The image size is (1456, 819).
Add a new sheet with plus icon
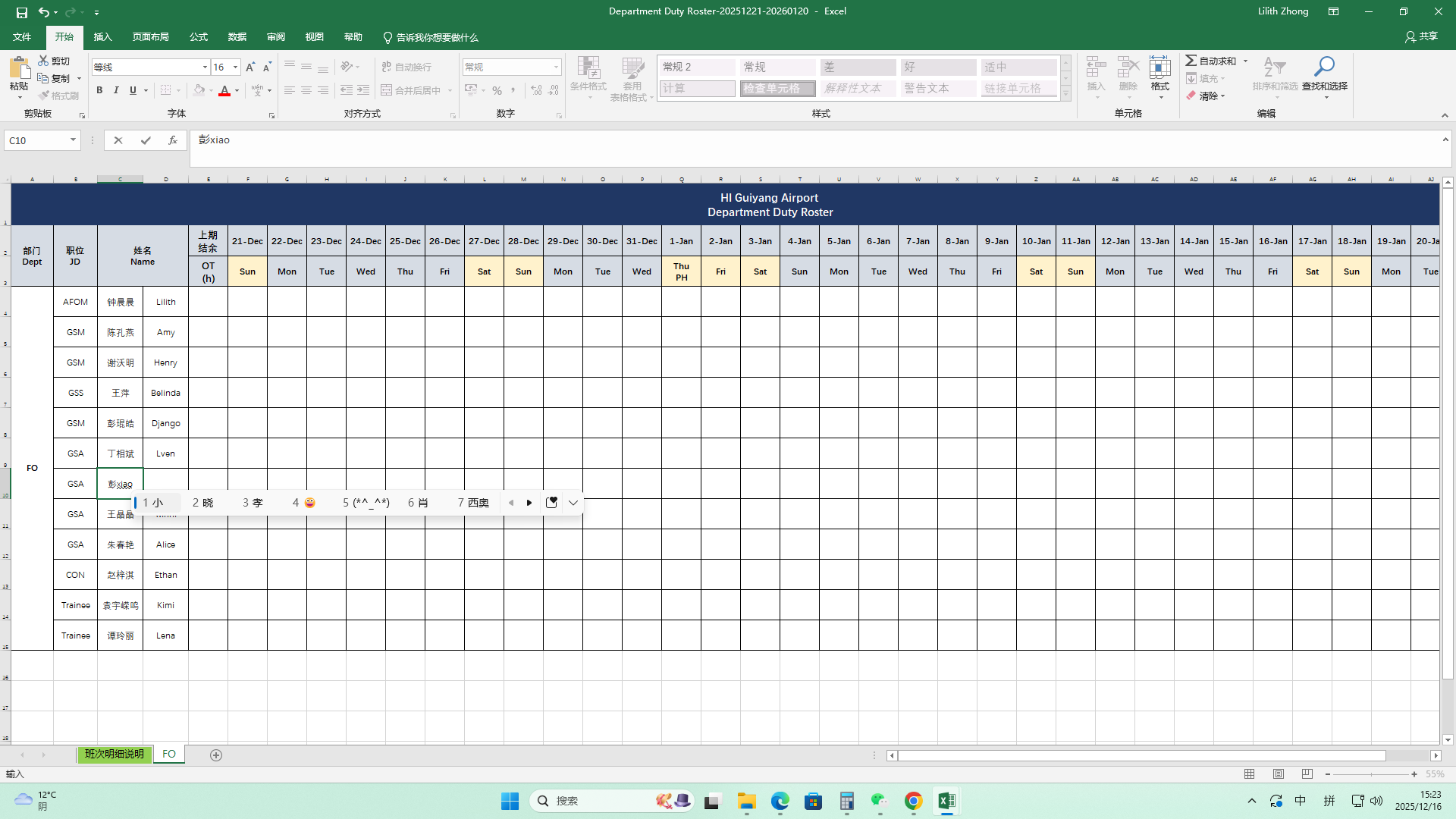tap(216, 755)
